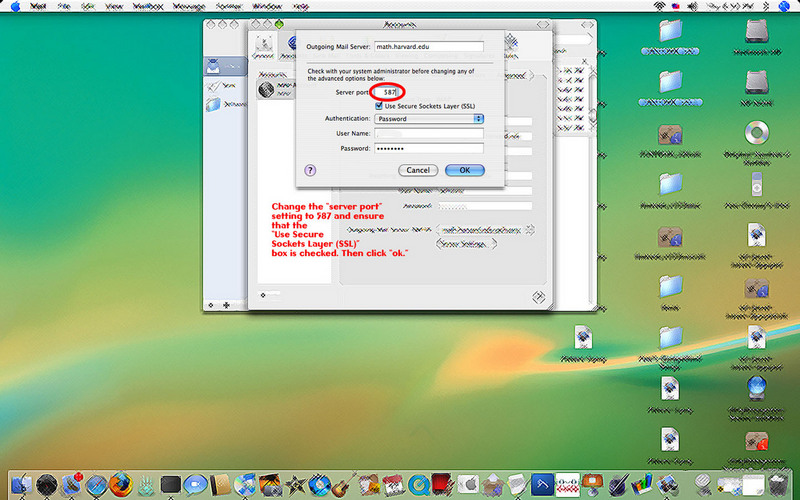Screen dimensions: 800x500
Task: Open the Apple menu
Action: coord(15,6)
